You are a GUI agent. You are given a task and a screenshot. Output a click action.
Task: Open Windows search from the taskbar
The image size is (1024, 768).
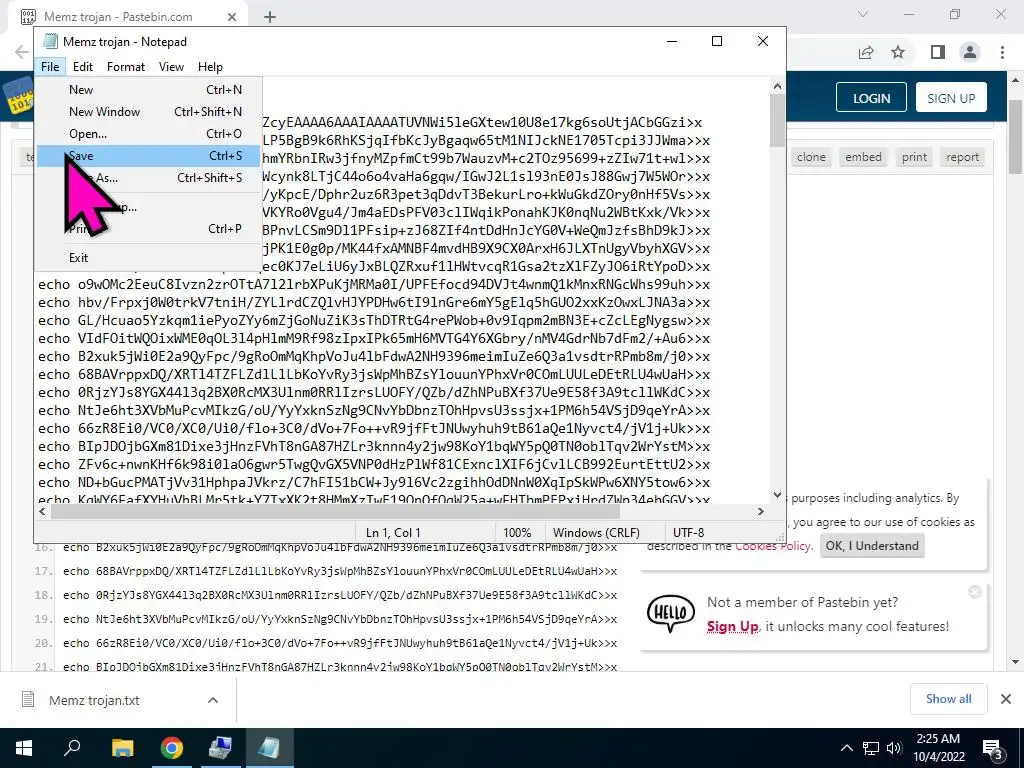(x=72, y=748)
